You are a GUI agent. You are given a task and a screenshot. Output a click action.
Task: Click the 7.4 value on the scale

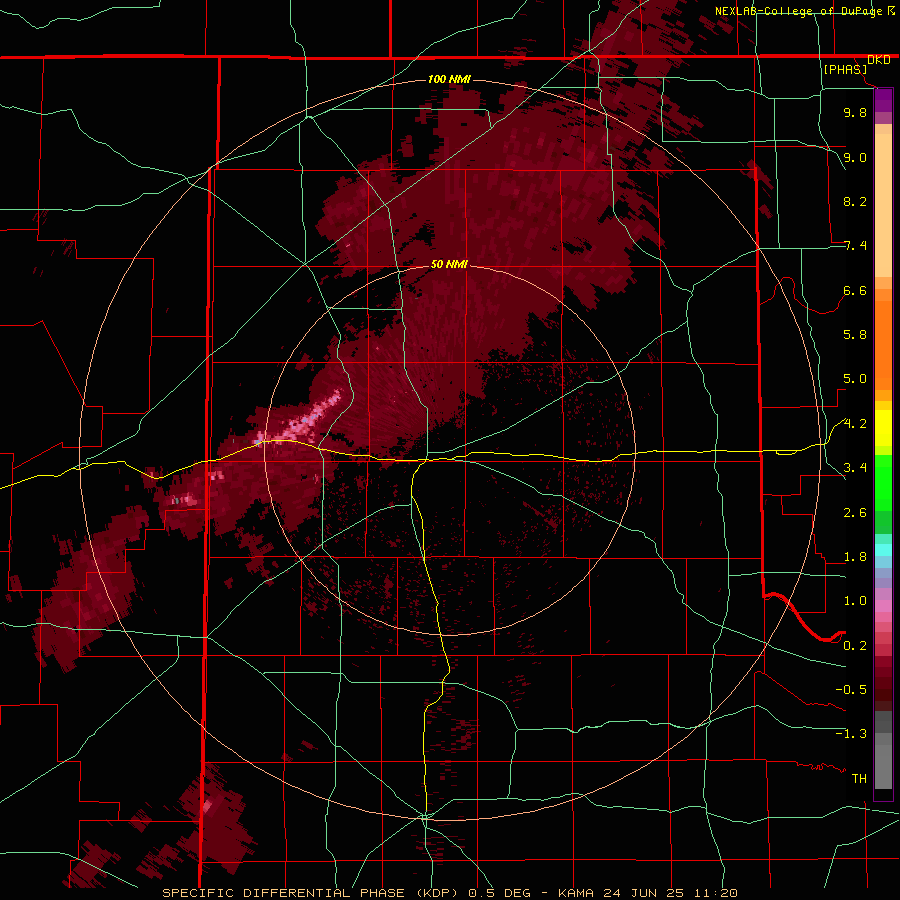click(855, 246)
